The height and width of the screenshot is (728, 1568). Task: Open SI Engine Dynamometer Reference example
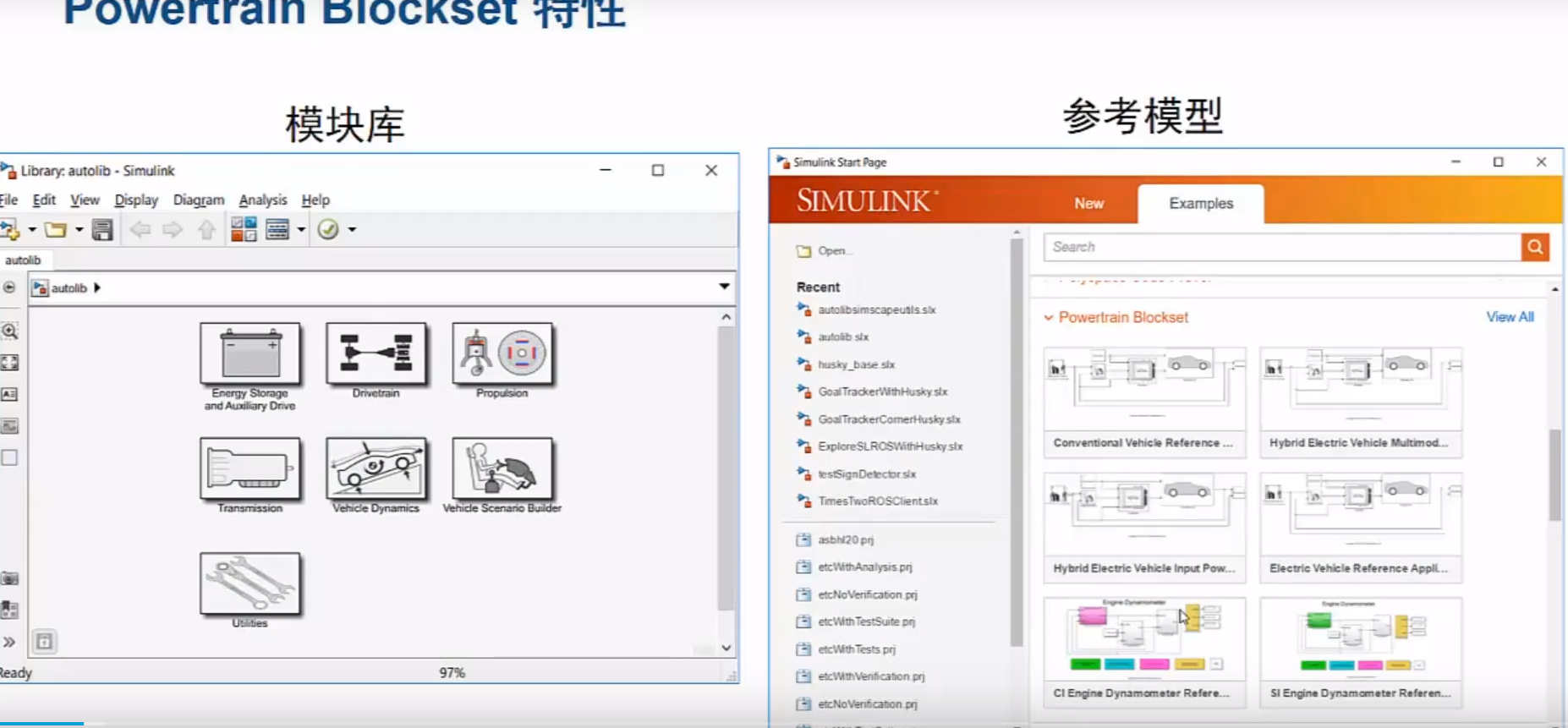1361,652
